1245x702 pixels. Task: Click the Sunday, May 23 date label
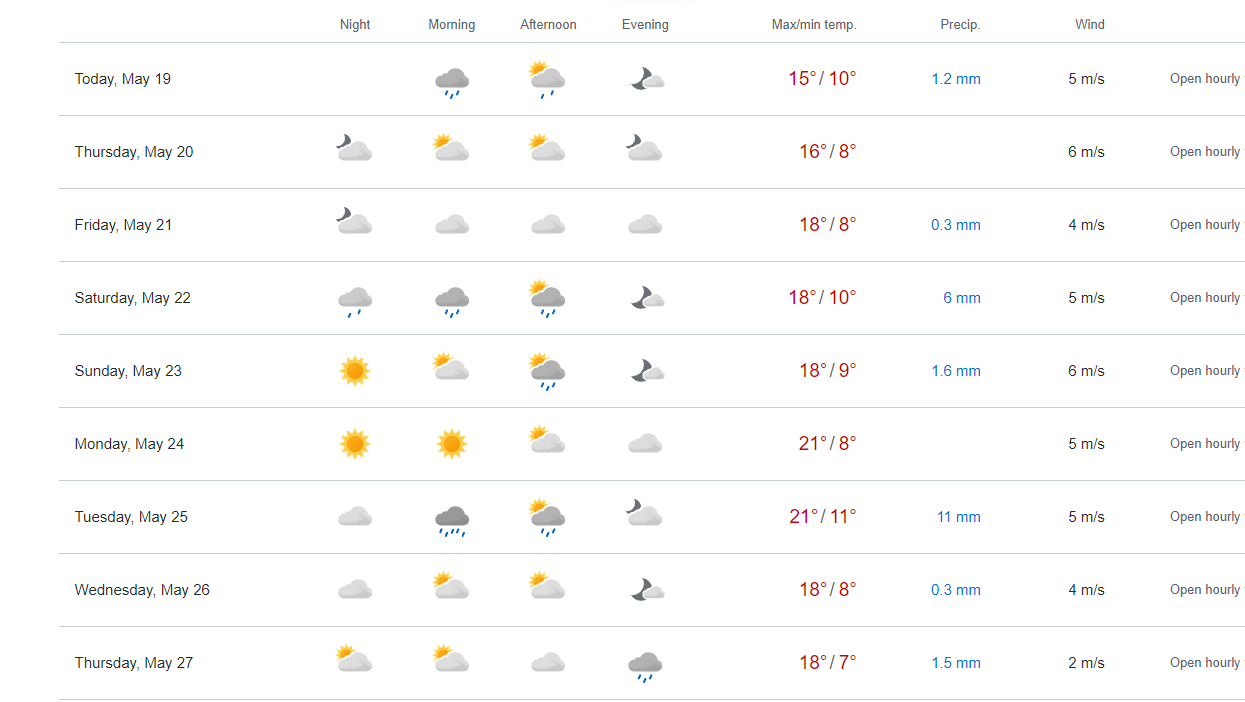pos(128,371)
